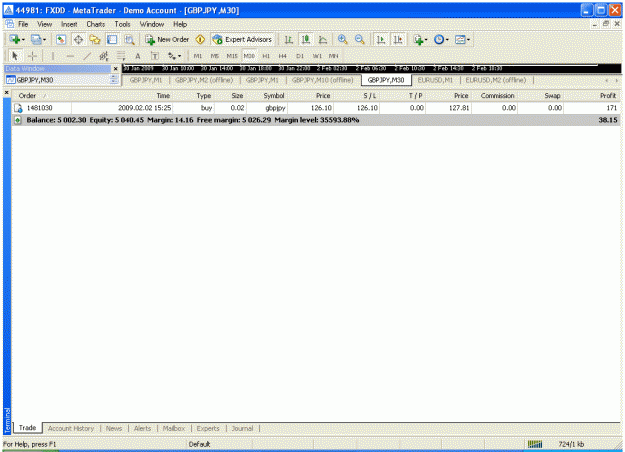Open the GBPJPY,M10 (offline) chart tab

click(x=322, y=80)
